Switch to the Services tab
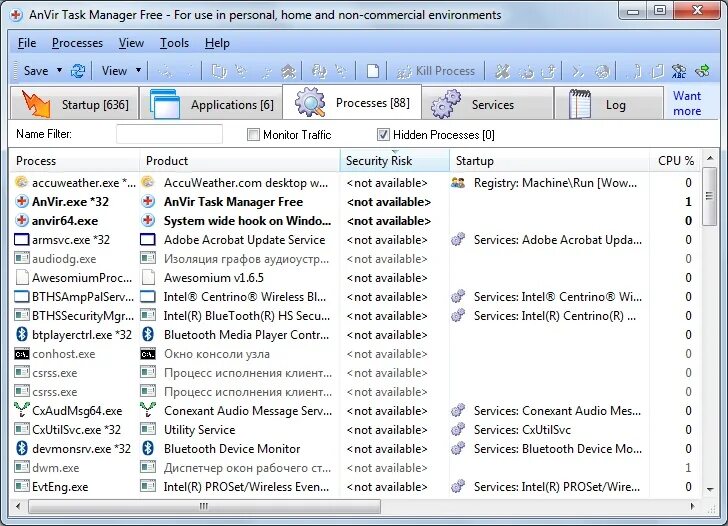 tap(488, 104)
